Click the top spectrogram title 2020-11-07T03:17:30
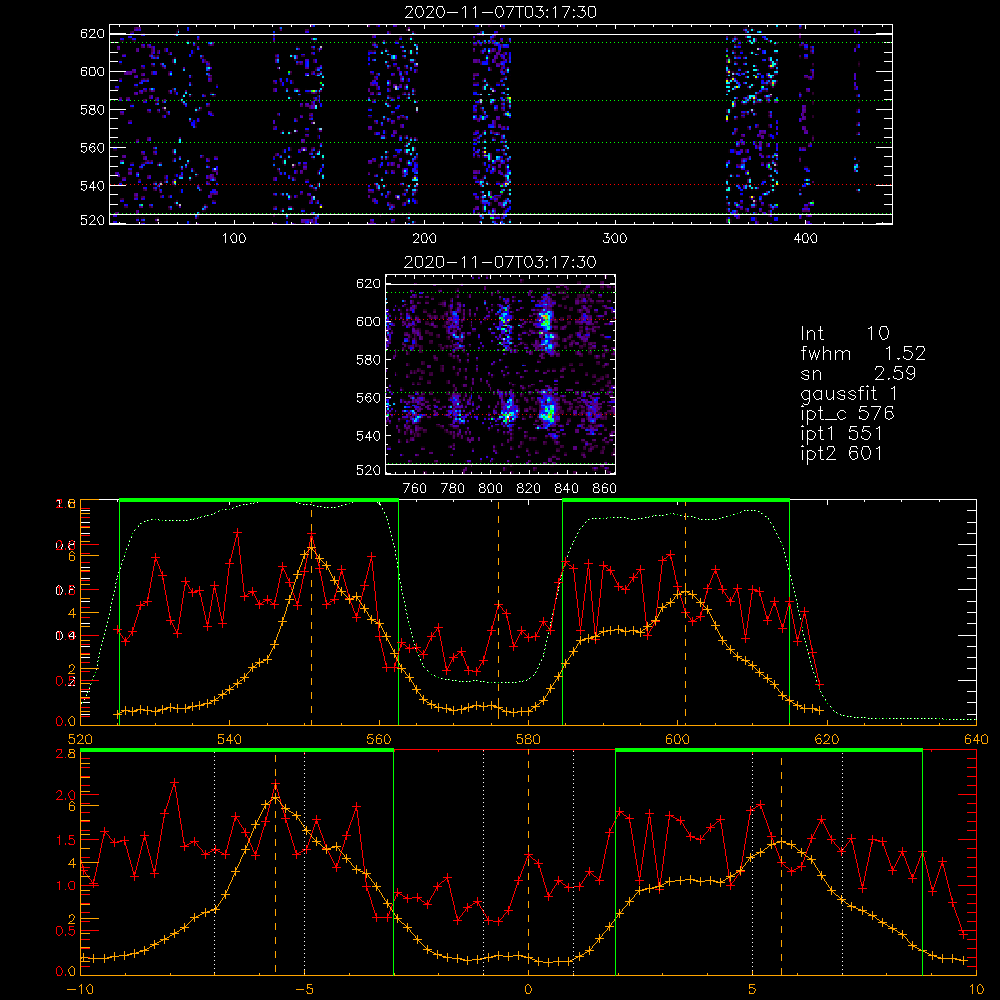This screenshot has width=1000, height=1000. 501,12
